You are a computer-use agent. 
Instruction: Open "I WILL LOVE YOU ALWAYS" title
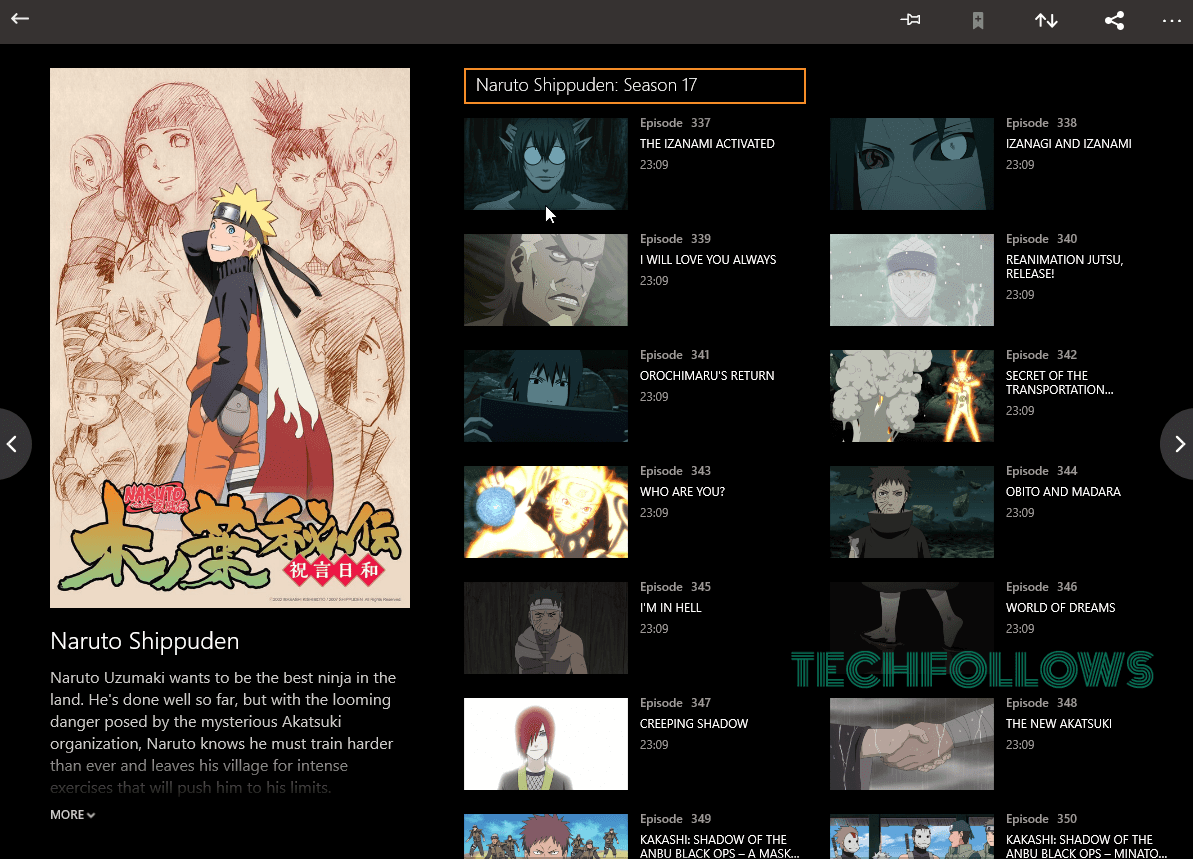tap(708, 259)
